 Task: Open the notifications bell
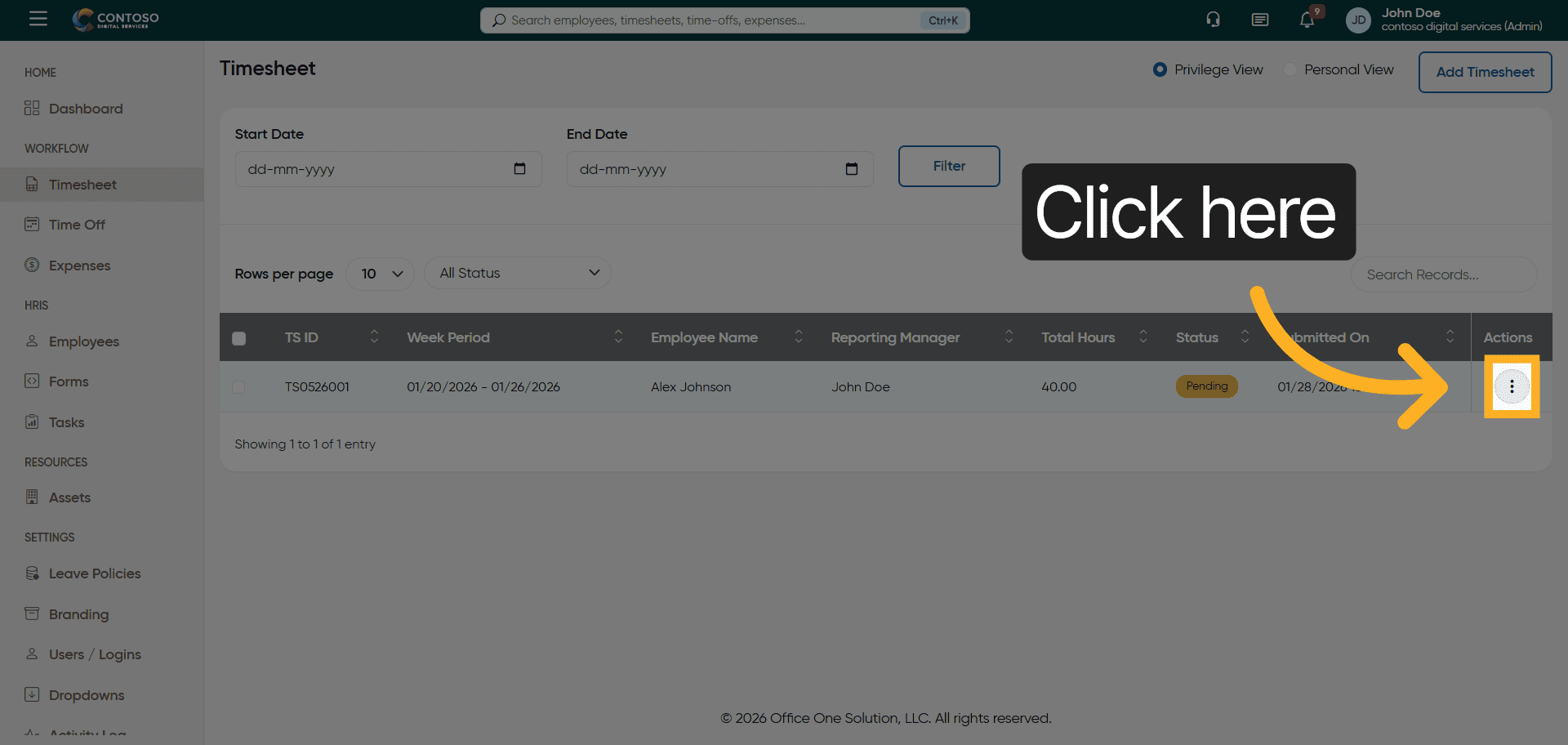[x=1307, y=20]
